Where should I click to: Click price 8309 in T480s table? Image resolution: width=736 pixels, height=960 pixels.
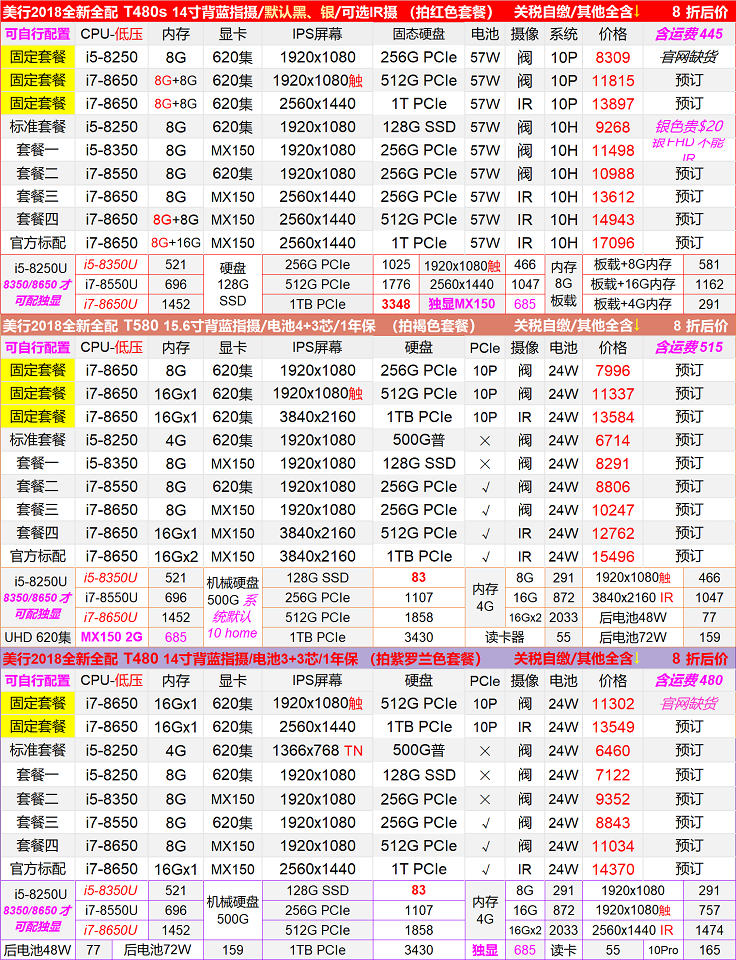(612, 58)
